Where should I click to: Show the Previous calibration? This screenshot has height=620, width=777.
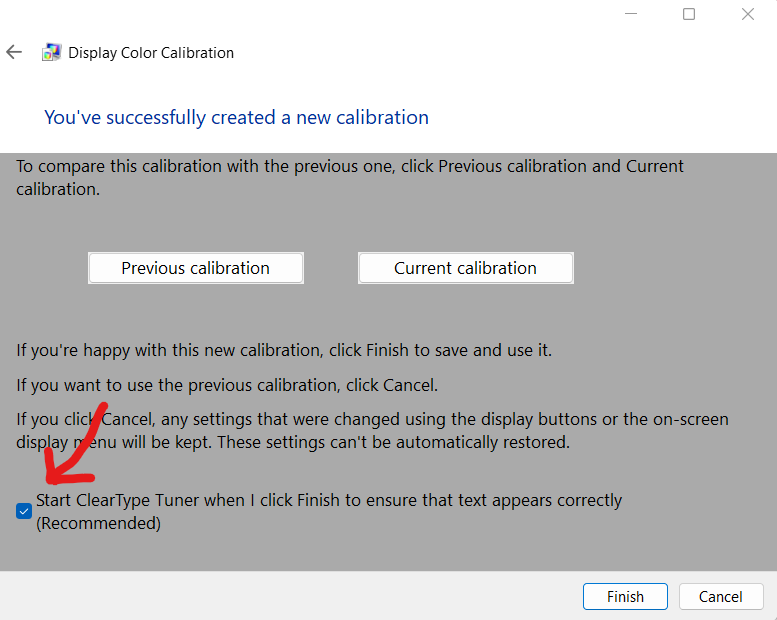click(195, 268)
